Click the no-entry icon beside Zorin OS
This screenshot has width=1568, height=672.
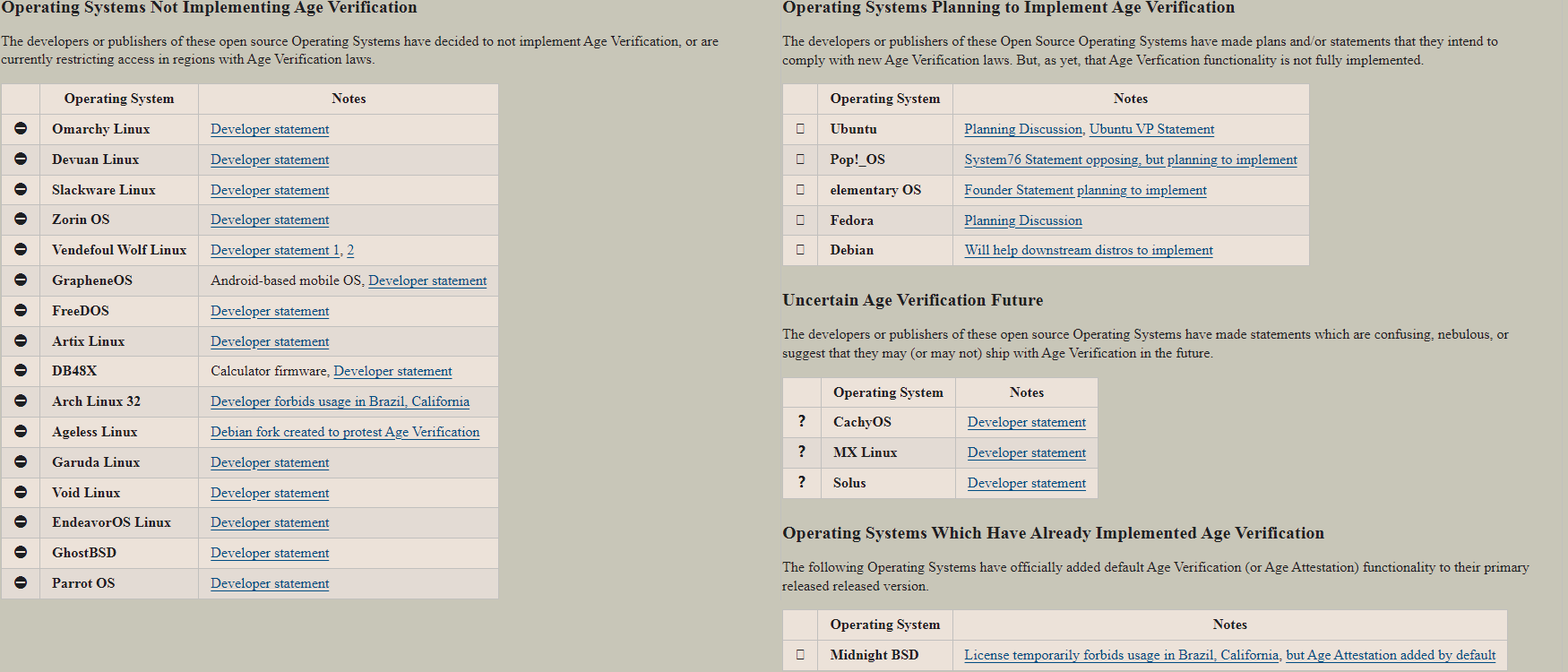point(21,220)
